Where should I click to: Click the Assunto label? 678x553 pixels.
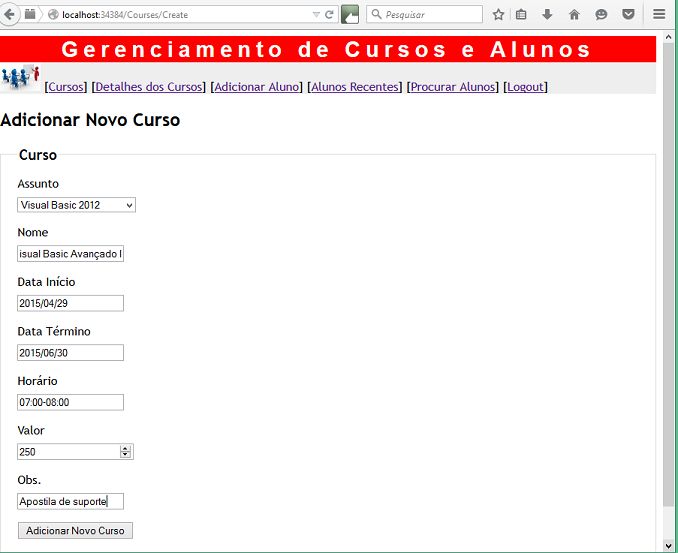tap(38, 184)
